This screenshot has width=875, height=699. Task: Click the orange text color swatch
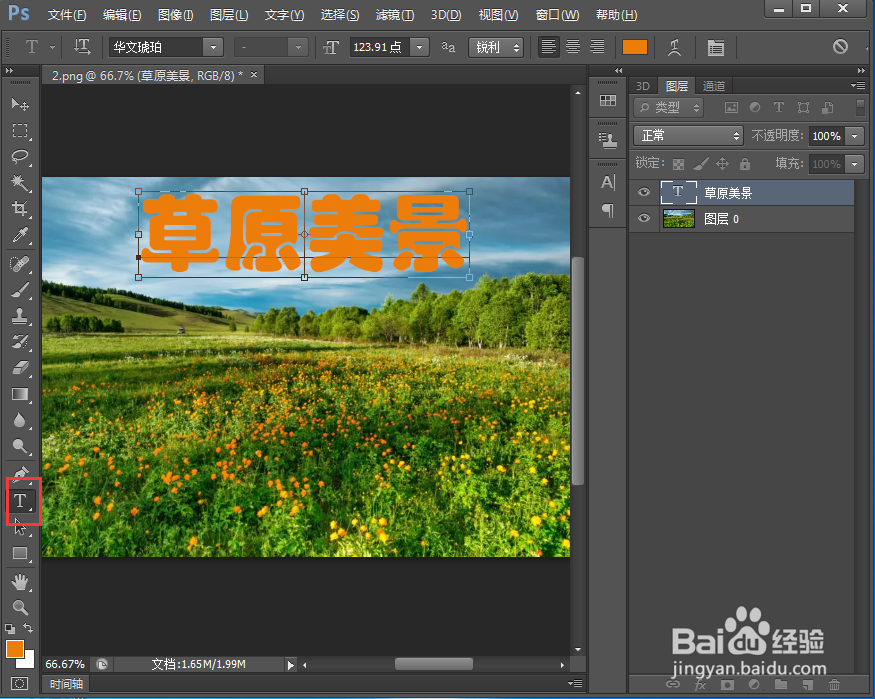tap(636, 47)
